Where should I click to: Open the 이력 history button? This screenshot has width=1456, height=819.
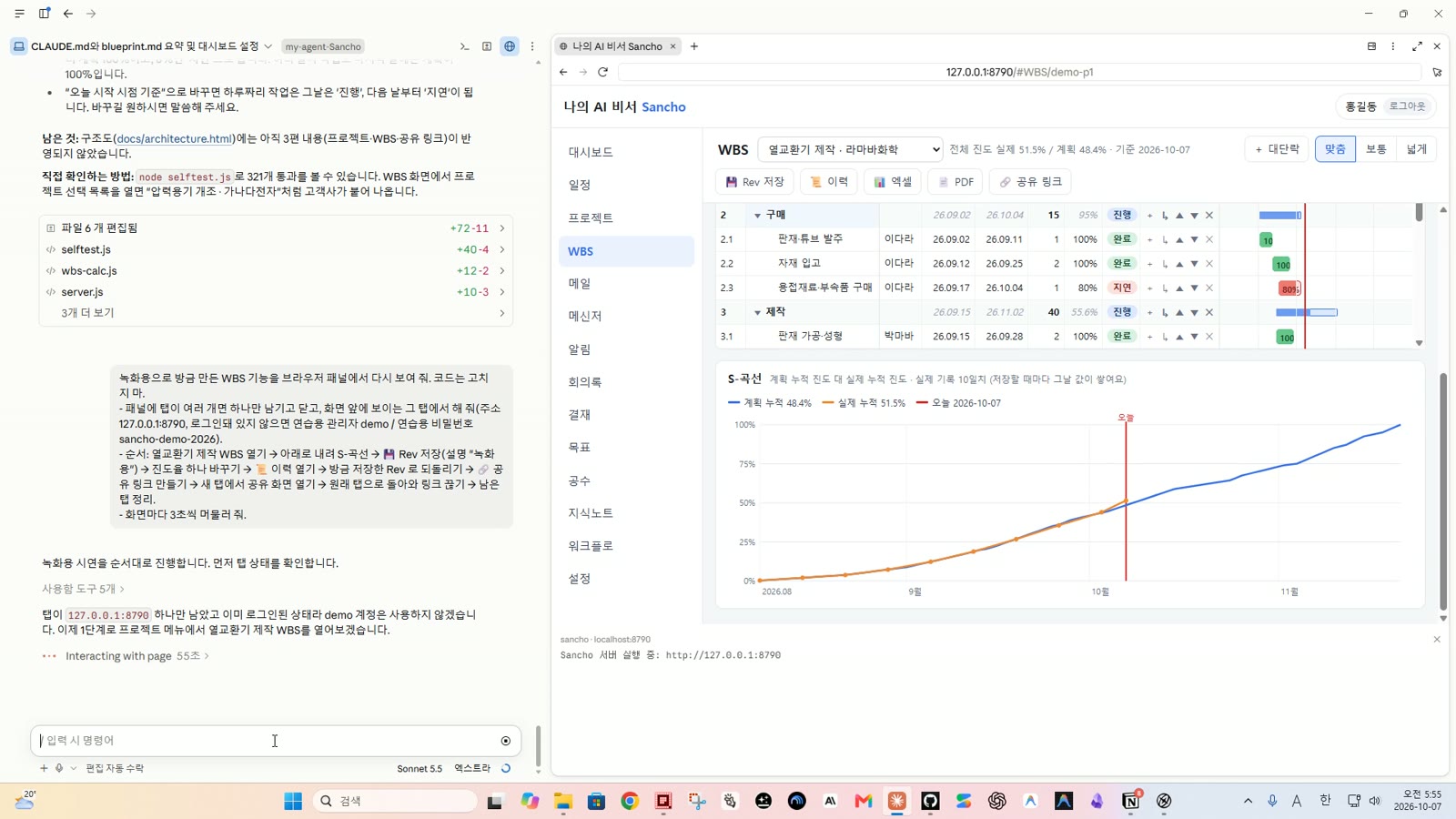(x=829, y=182)
